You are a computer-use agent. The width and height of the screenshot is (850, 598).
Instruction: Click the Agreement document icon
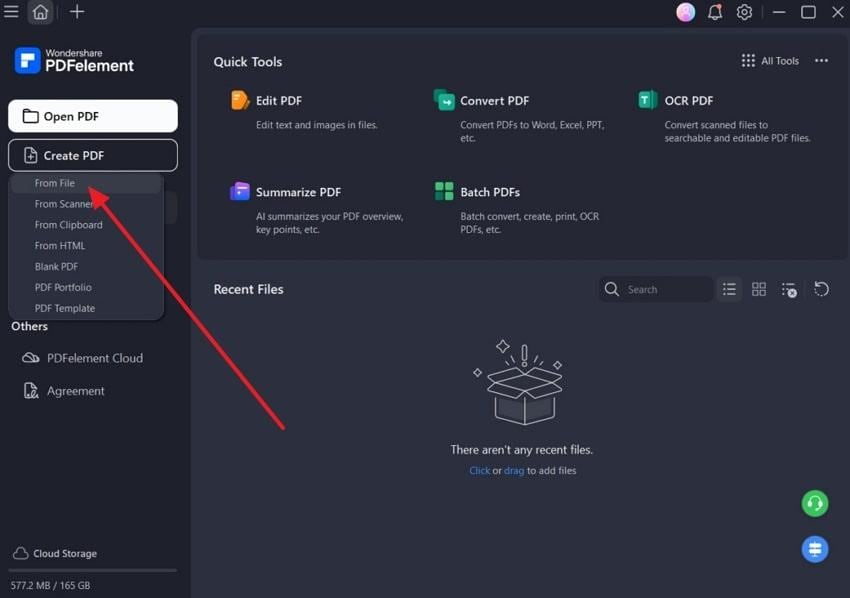coord(31,390)
